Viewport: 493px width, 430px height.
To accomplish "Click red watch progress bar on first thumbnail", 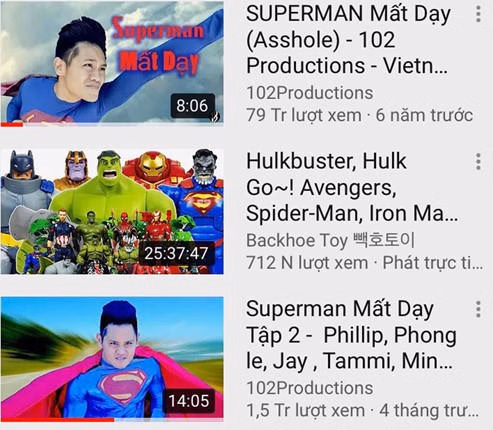I will point(12,125).
